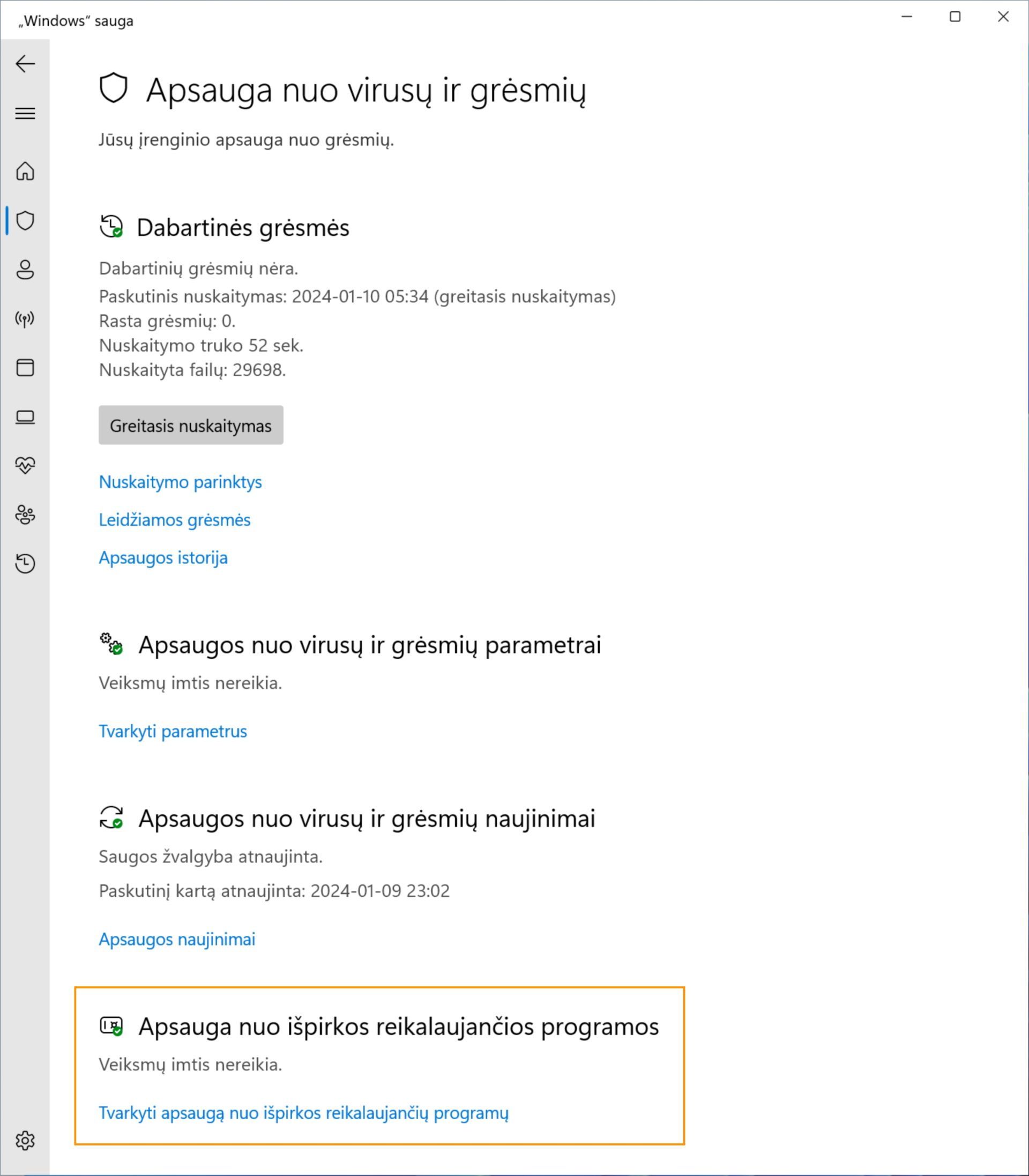The width and height of the screenshot is (1029, 1176).
Task: Select the virus and threat protection shield icon
Action: 25,220
